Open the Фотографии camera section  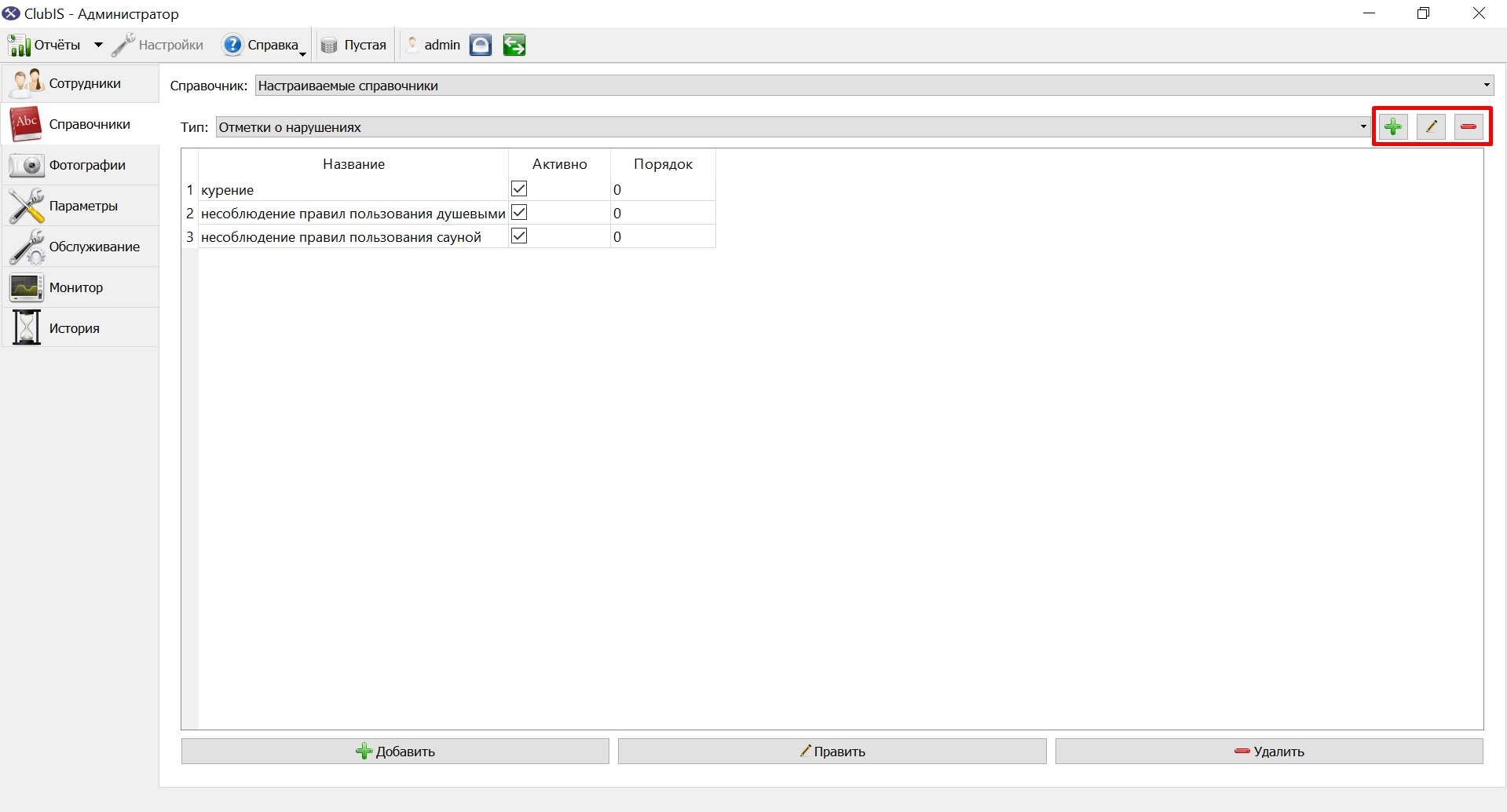coord(80,165)
